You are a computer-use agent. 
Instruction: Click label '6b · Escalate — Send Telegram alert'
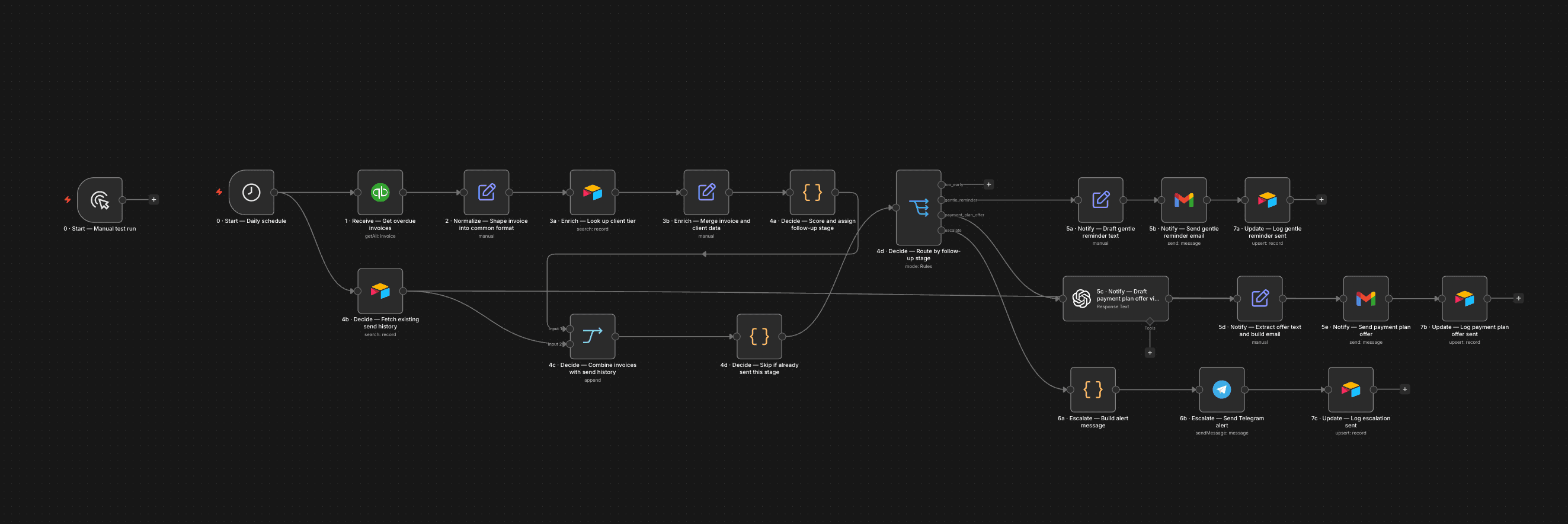point(1222,422)
